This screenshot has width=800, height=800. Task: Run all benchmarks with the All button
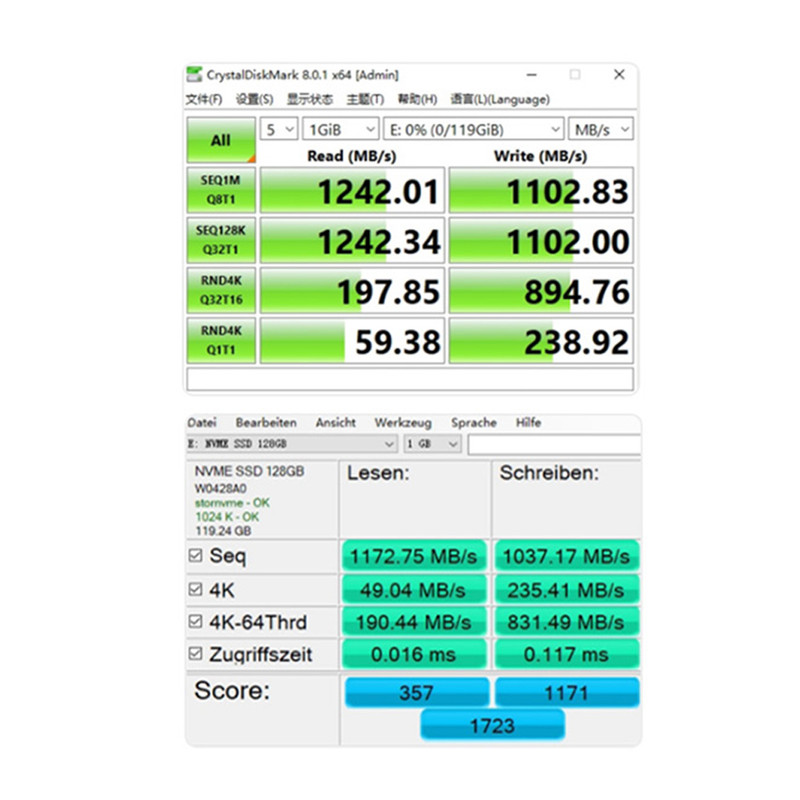[x=221, y=141]
